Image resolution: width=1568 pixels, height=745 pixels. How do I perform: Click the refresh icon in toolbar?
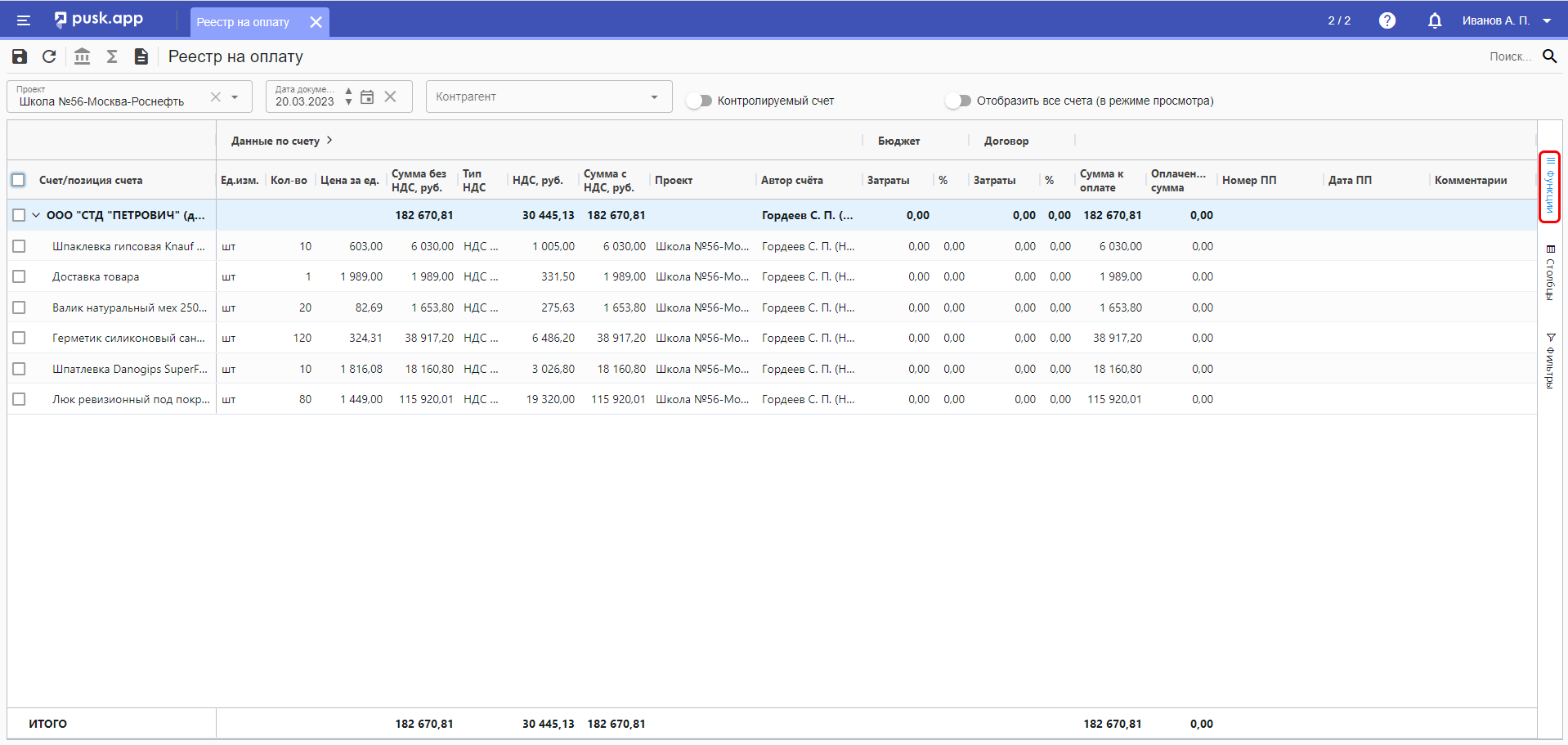click(x=49, y=56)
